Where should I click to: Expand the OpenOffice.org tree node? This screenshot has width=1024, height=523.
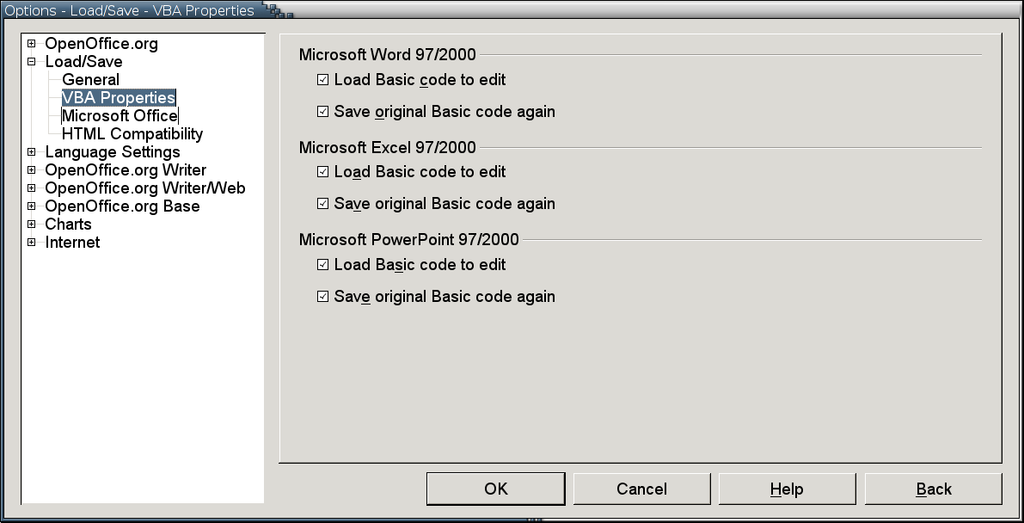pyautogui.click(x=32, y=44)
